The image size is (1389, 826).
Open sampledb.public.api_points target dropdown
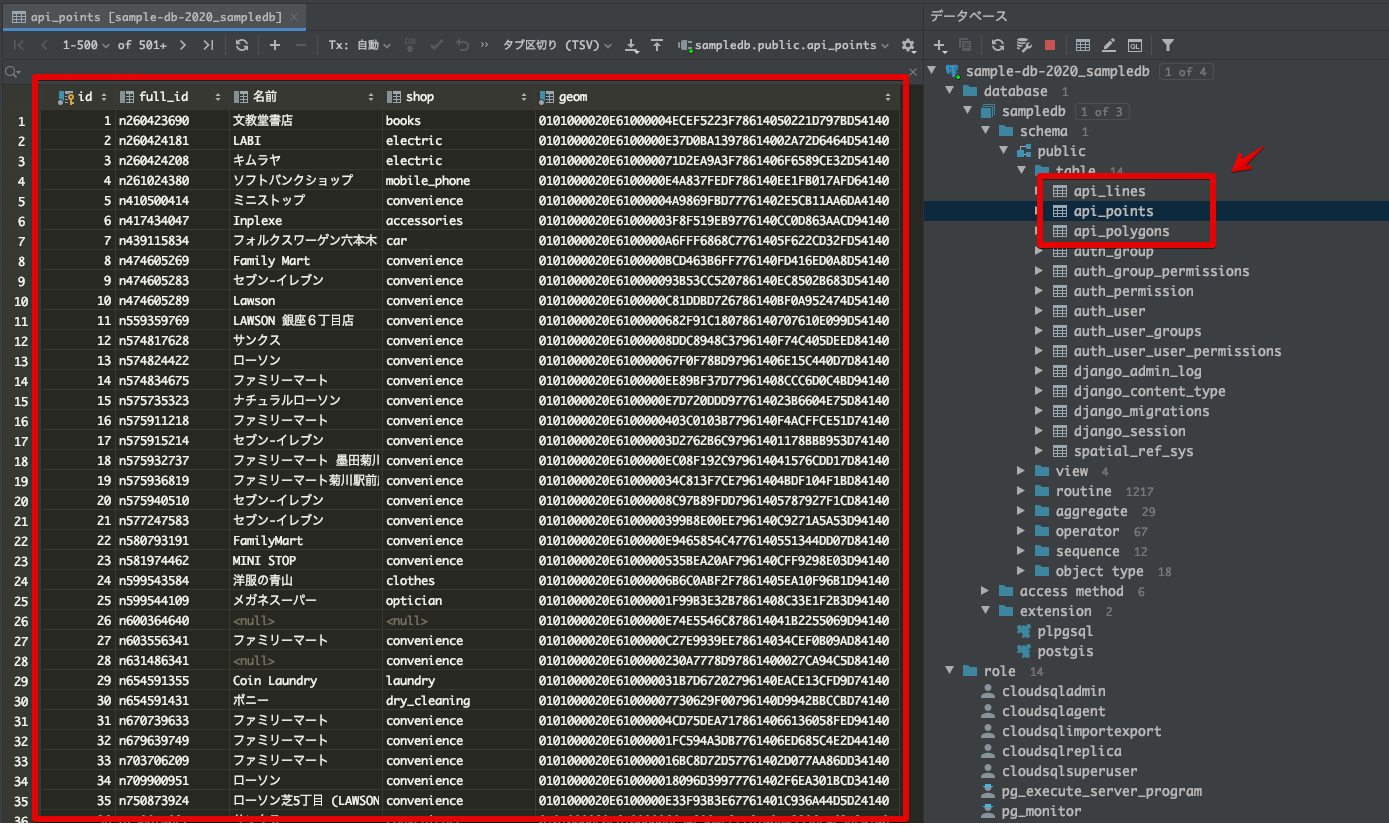784,45
